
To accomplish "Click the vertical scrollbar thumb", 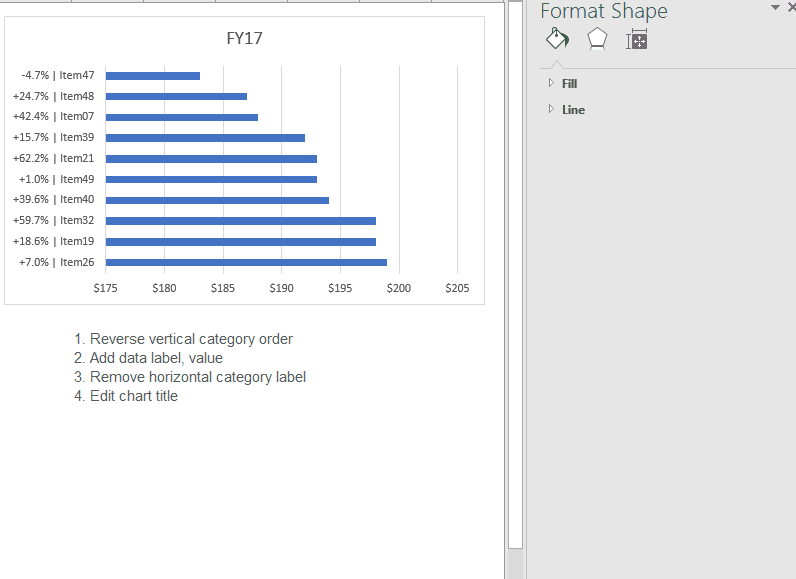I will (516, 270).
